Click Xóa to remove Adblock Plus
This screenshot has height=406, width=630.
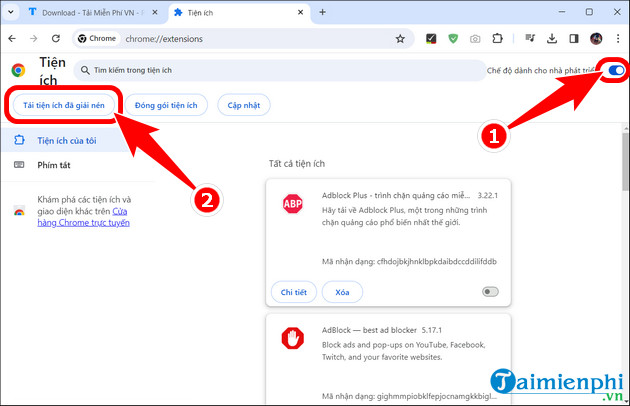coord(342,292)
